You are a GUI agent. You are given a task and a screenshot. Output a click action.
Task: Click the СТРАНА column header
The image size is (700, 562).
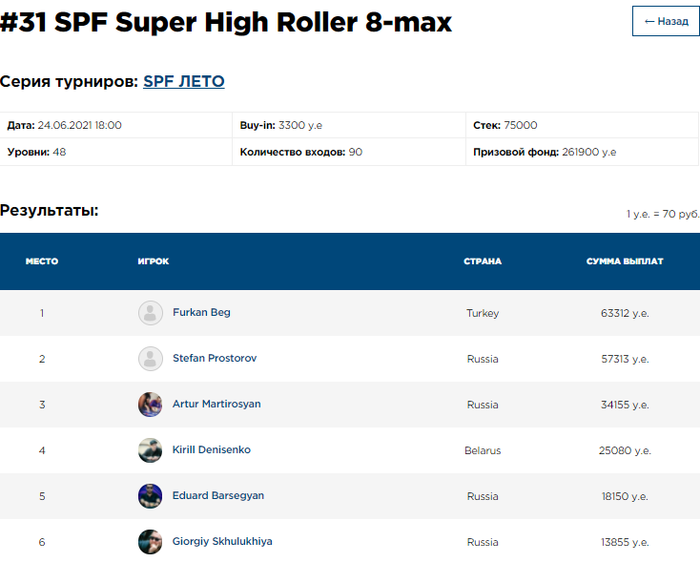[x=482, y=262]
